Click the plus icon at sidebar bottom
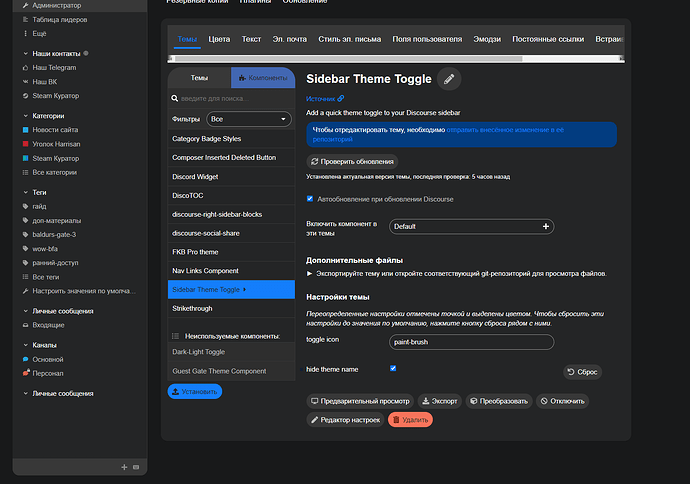 124,467
